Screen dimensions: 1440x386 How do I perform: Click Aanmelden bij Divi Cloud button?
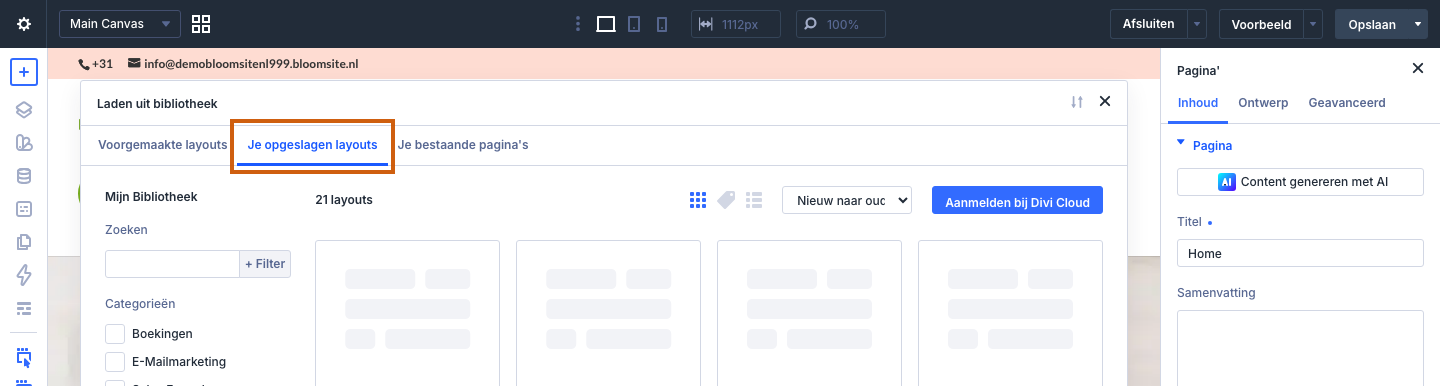(1017, 200)
